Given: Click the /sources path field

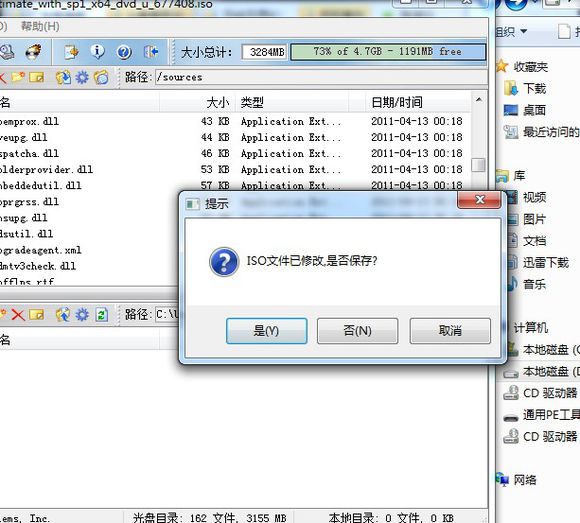Looking at the screenshot, I should point(321,77).
